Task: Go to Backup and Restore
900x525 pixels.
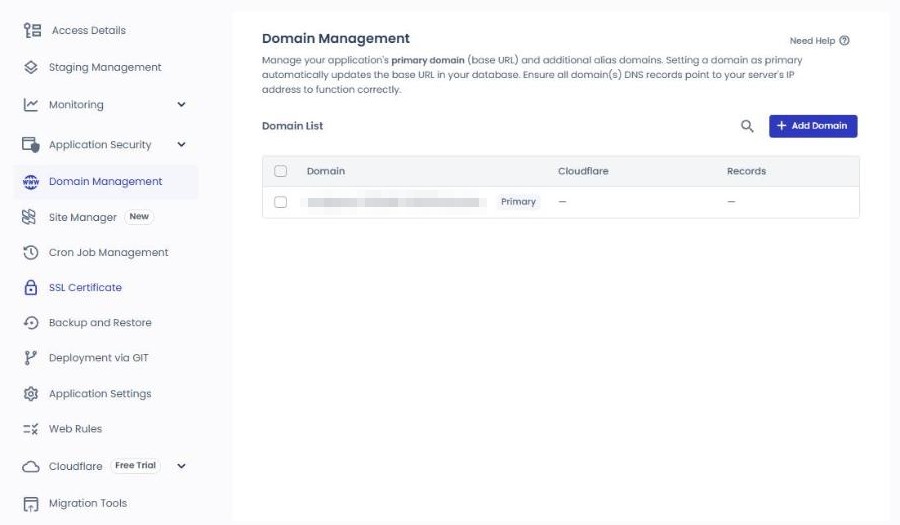Action: click(x=100, y=322)
